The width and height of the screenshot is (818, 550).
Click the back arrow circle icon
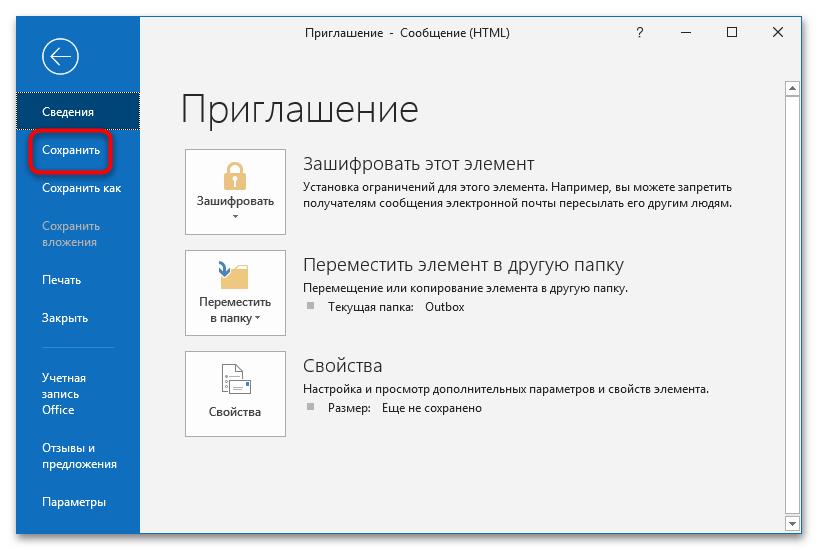pyautogui.click(x=60, y=58)
